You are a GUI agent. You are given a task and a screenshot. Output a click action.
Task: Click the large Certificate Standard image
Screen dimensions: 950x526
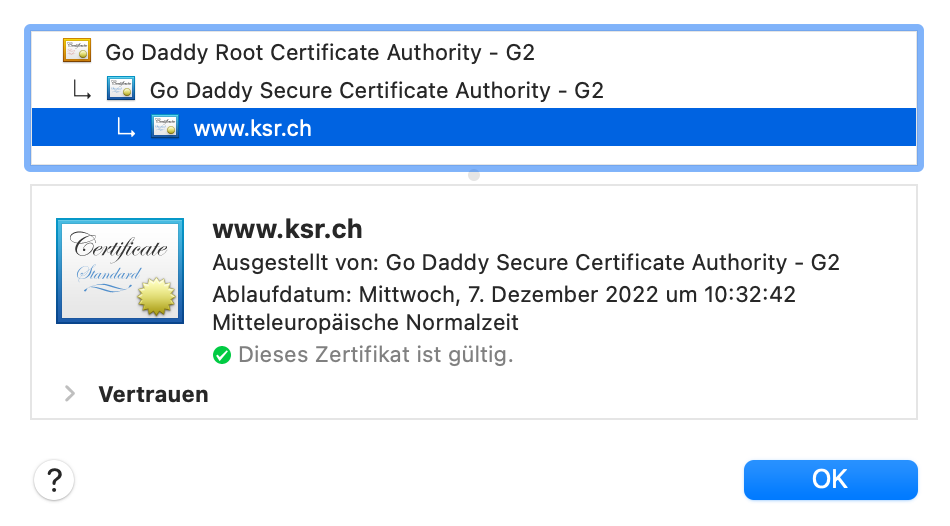[120, 269]
